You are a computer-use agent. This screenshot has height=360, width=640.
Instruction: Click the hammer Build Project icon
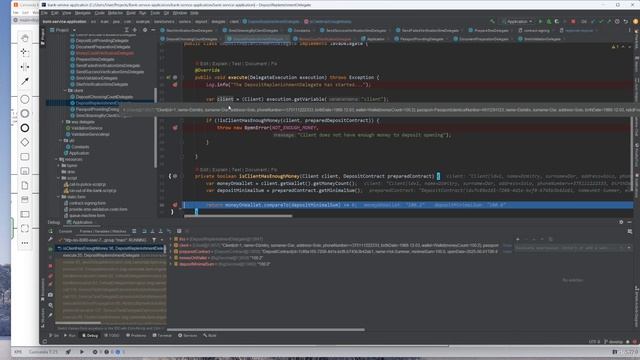(x=493, y=21)
